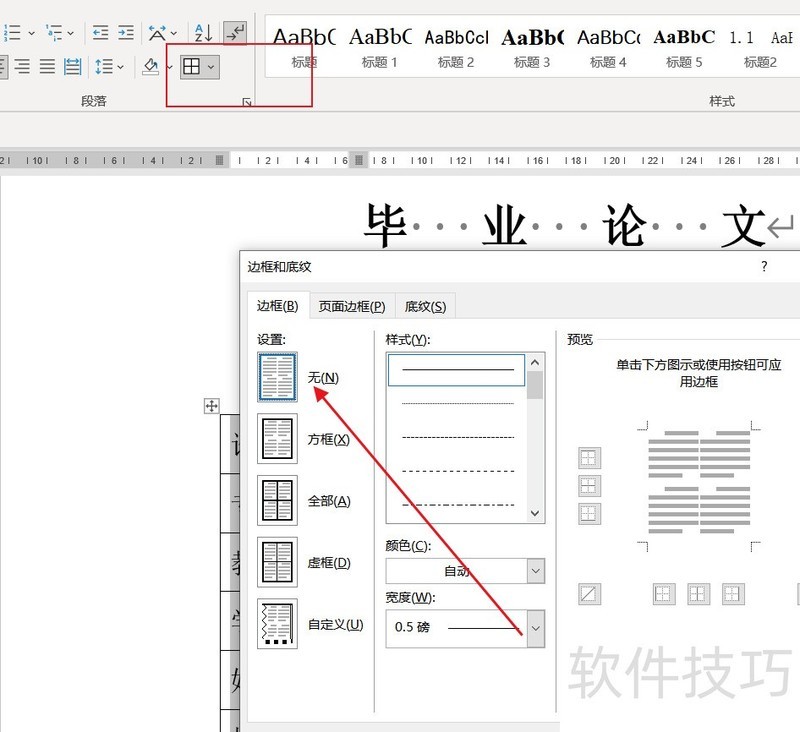Image resolution: width=800 pixels, height=732 pixels.
Task: Expand the 宽度 width dropdown
Action: coord(535,627)
